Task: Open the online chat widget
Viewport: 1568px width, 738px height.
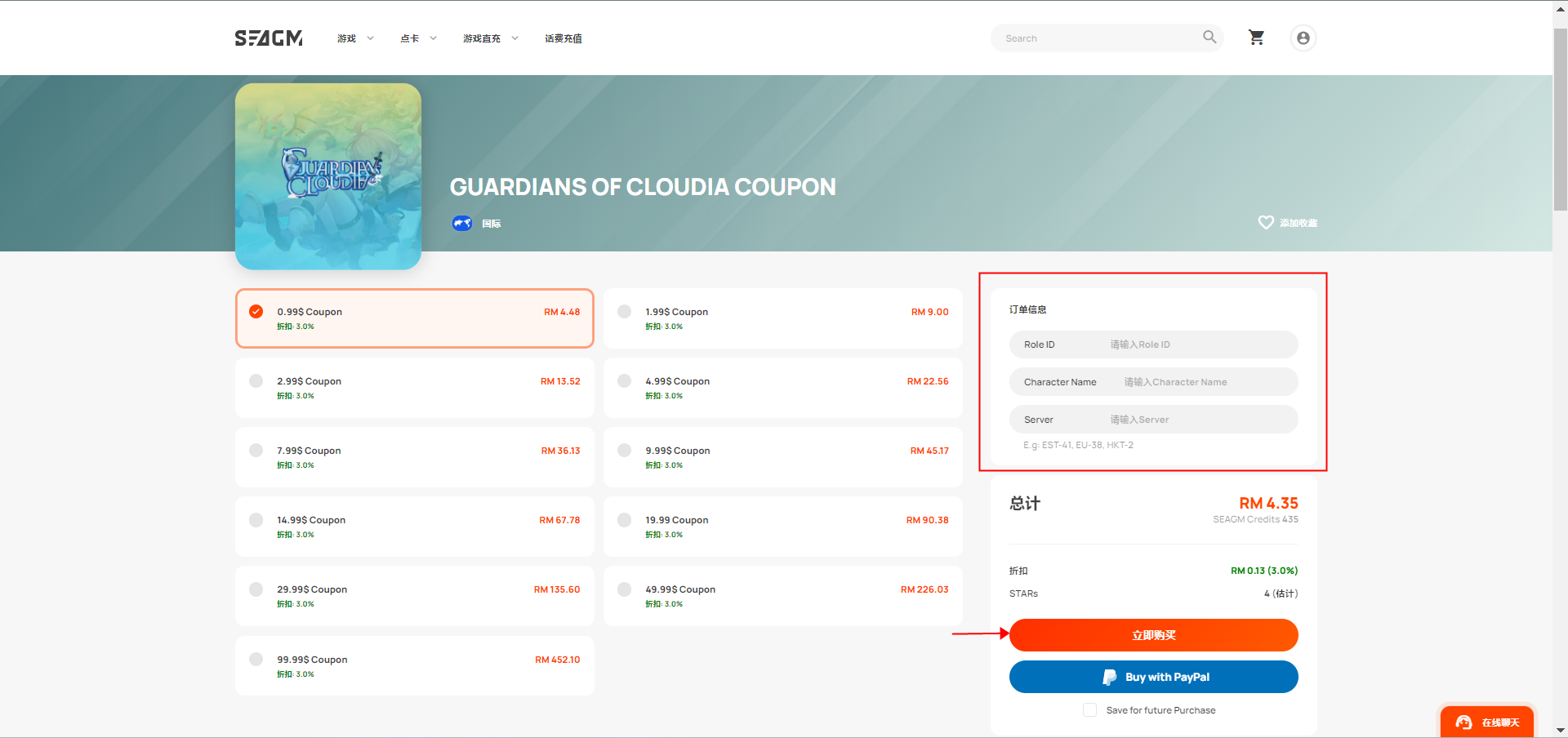Action: (x=1487, y=722)
